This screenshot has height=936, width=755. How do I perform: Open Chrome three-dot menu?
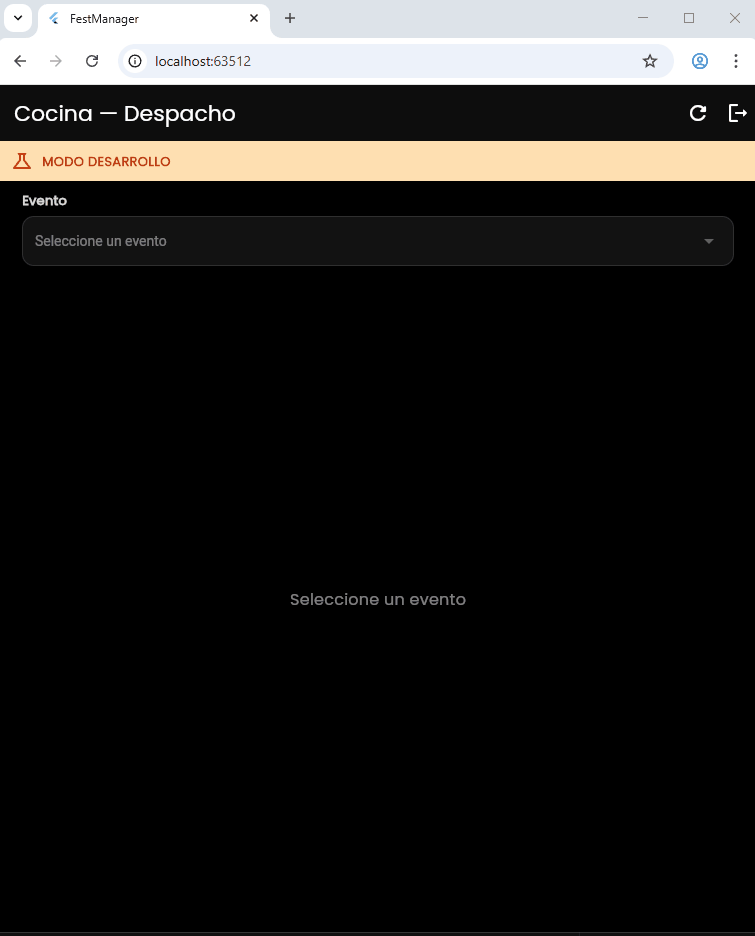tap(736, 61)
